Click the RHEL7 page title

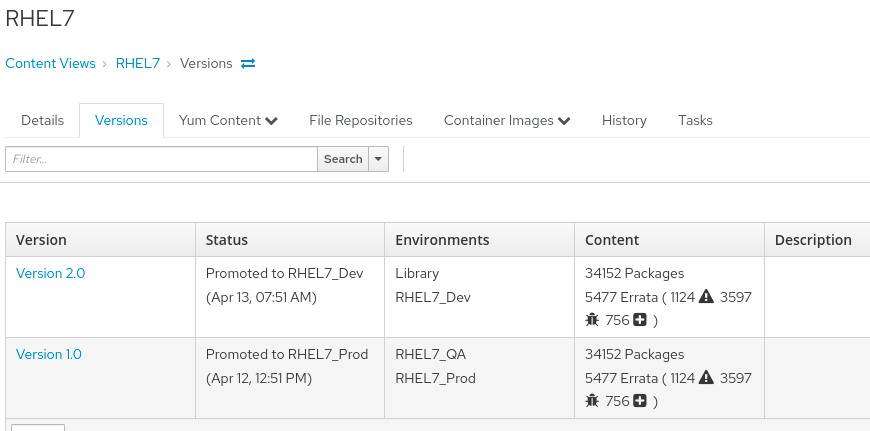tap(39, 18)
